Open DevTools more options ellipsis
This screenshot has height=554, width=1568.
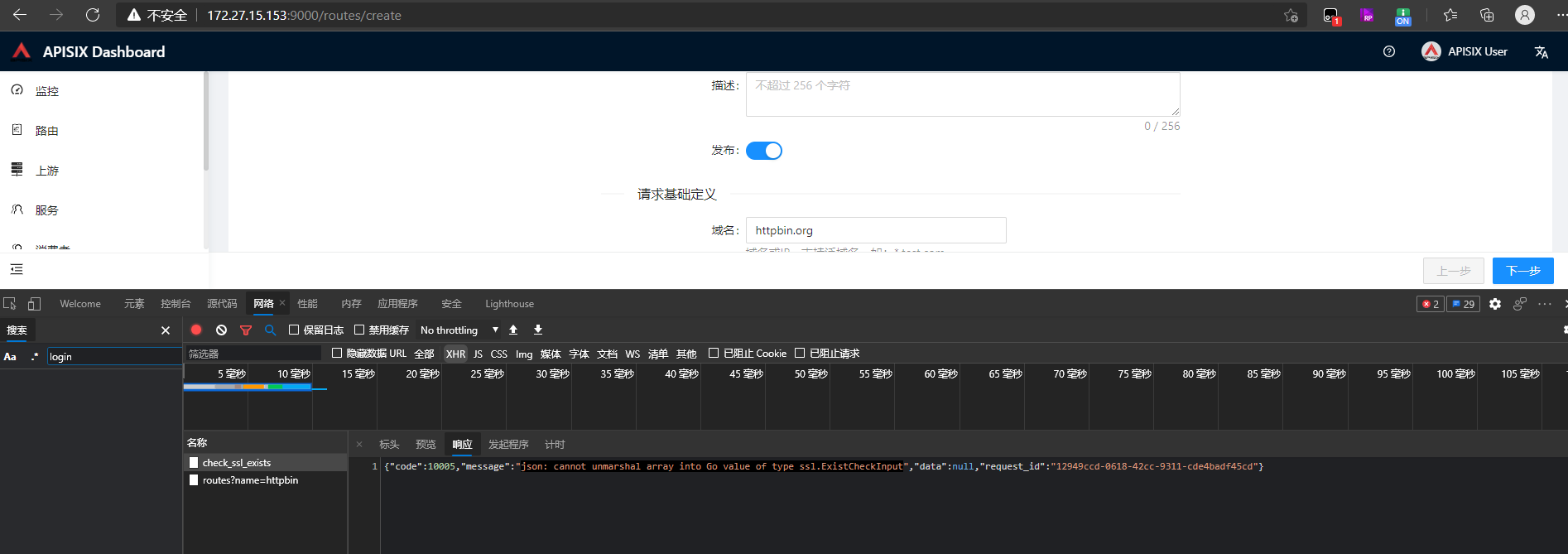tap(1545, 304)
